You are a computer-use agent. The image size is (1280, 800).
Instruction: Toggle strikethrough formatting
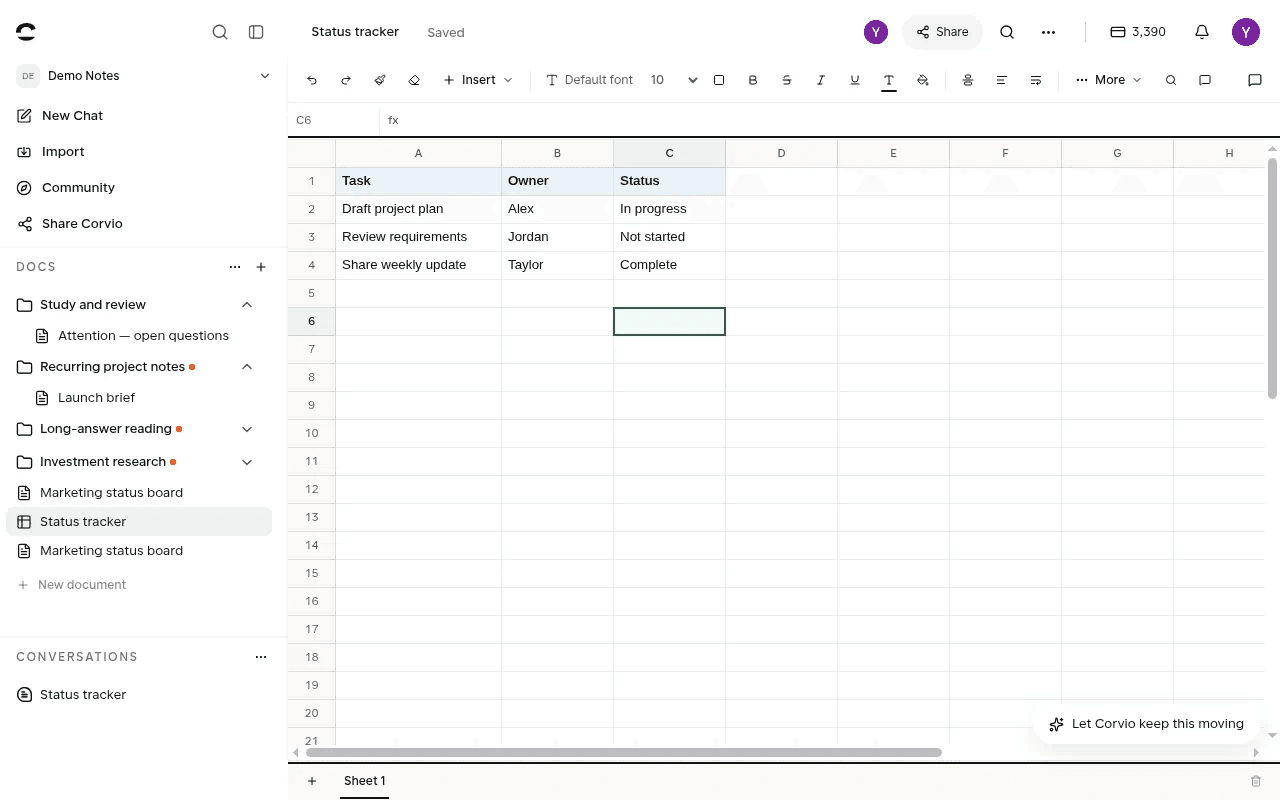(x=787, y=80)
